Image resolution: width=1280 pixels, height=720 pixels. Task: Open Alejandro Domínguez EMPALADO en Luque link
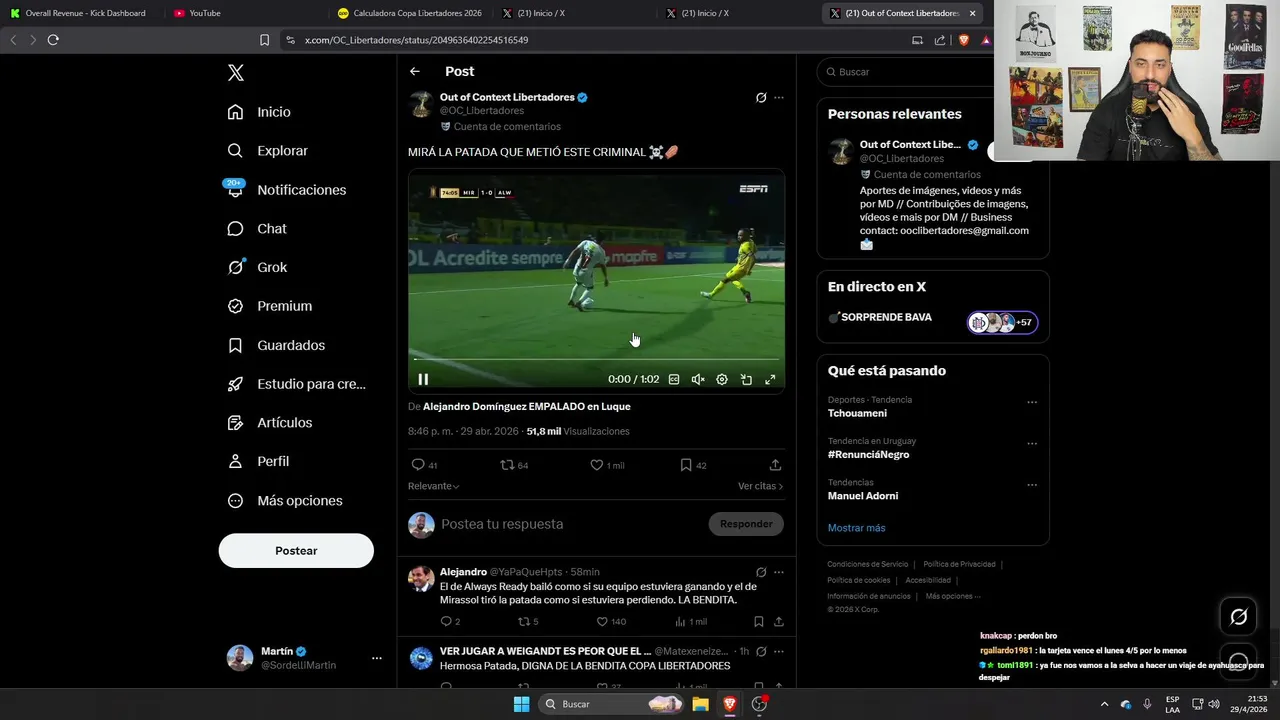point(527,407)
